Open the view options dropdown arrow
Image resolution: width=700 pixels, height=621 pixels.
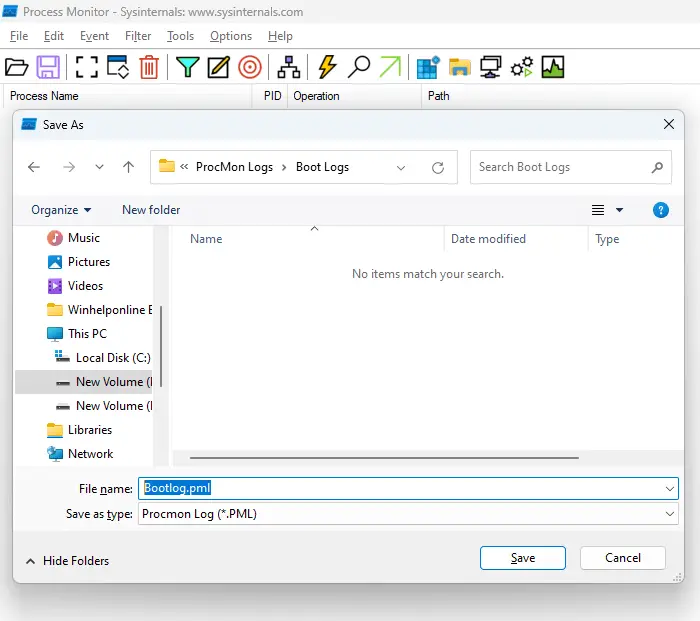click(620, 210)
